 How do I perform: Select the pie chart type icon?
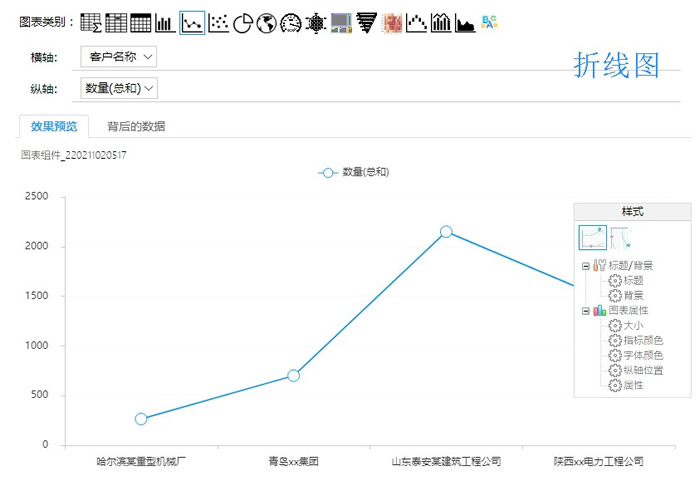(242, 22)
